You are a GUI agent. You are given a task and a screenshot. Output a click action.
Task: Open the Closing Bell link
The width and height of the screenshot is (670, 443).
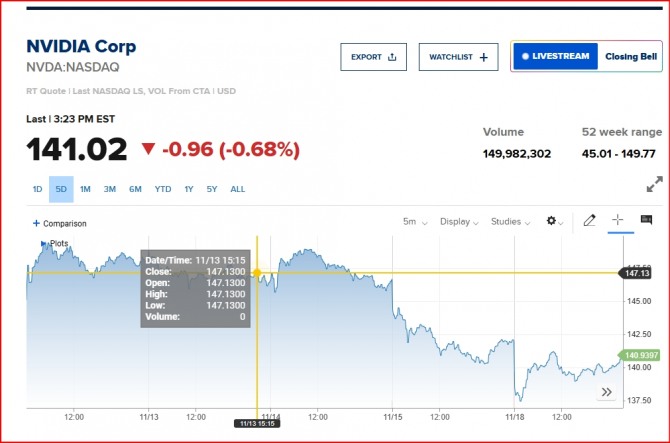pyautogui.click(x=630, y=57)
